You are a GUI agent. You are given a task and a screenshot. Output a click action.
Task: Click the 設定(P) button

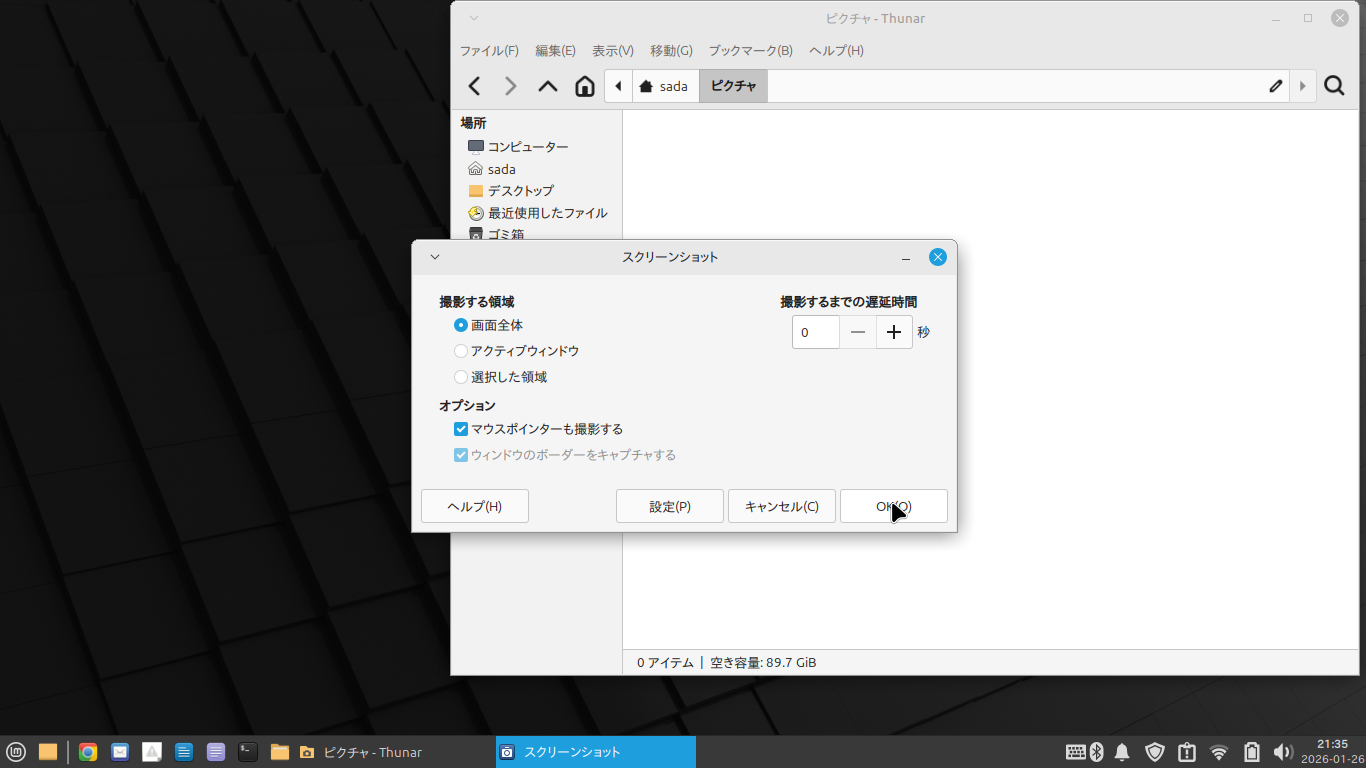(670, 506)
